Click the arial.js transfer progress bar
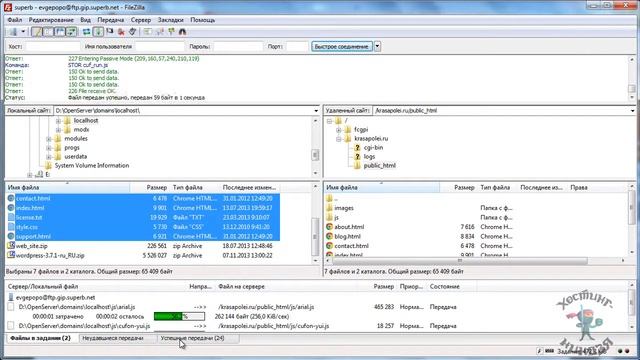 (x=179, y=316)
